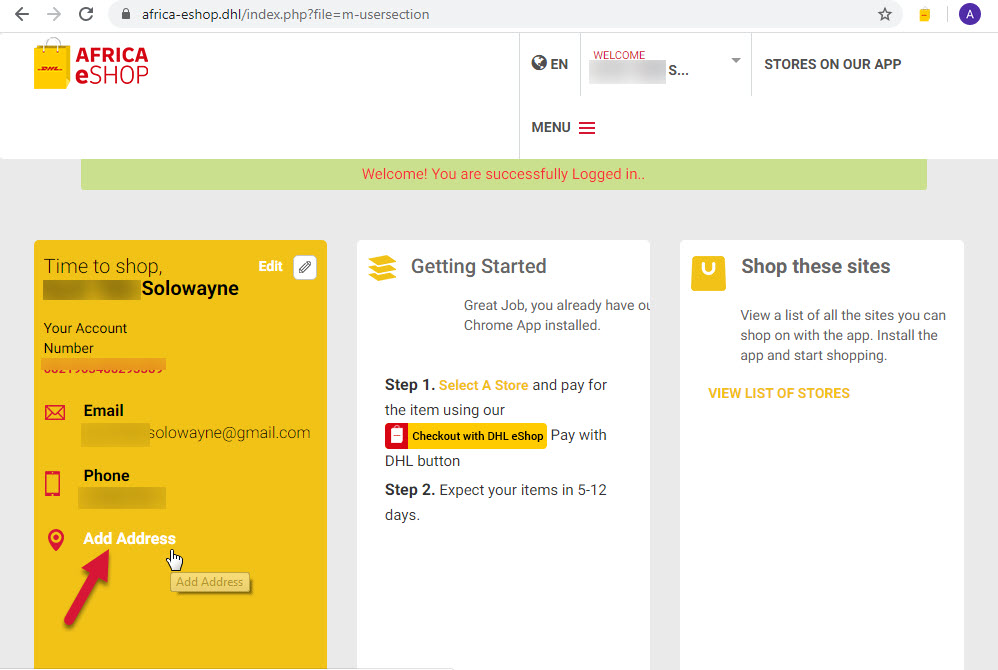Click the bookmark star in the address bar
The image size is (998, 670).
(x=884, y=14)
